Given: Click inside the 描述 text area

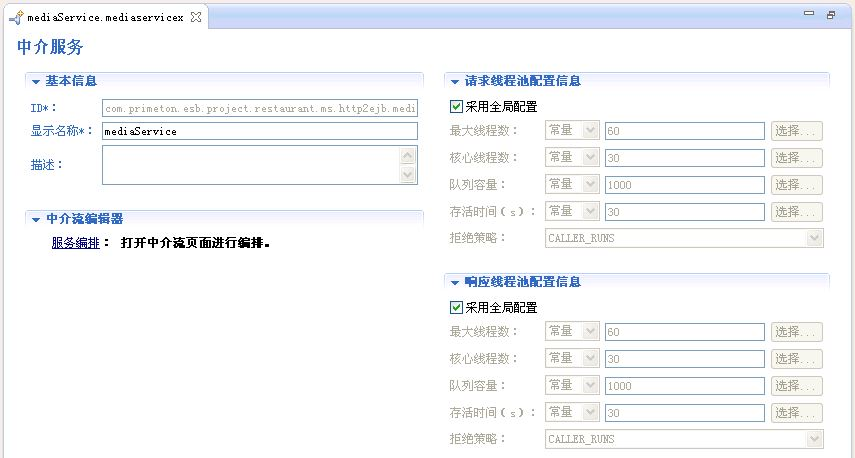Looking at the screenshot, I should point(250,165).
